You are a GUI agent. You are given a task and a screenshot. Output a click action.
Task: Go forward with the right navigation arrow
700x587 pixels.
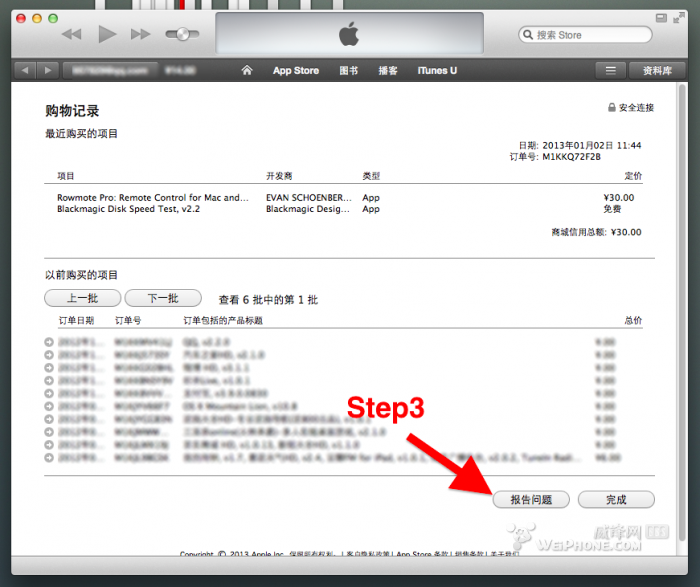coord(48,71)
